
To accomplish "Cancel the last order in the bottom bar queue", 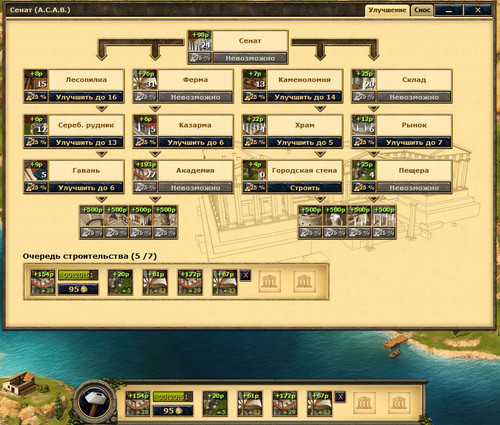I will tap(340, 397).
